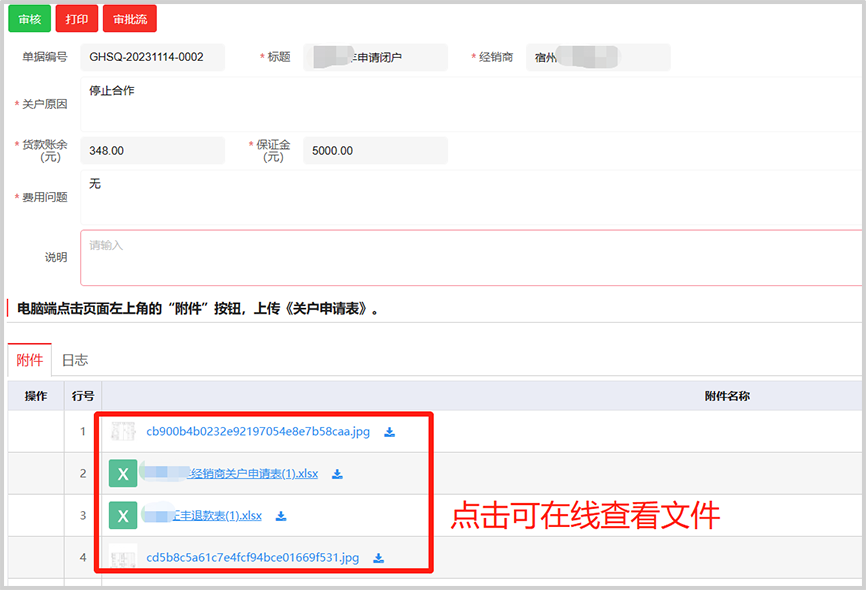This screenshot has width=866, height=590.
Task: Download the cb900b4b0232 jpg attachment
Action: pos(390,432)
